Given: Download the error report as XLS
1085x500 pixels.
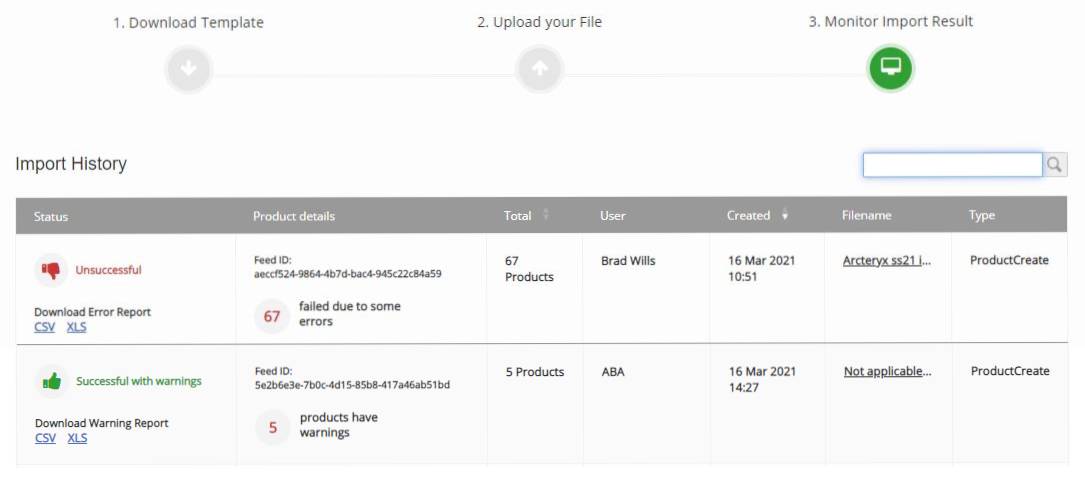Looking at the screenshot, I should 76,327.
